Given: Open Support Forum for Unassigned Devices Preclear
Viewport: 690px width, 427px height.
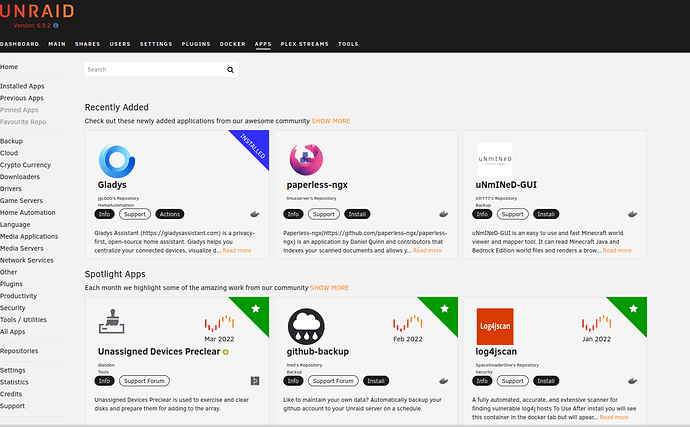Looking at the screenshot, I should pyautogui.click(x=144, y=381).
